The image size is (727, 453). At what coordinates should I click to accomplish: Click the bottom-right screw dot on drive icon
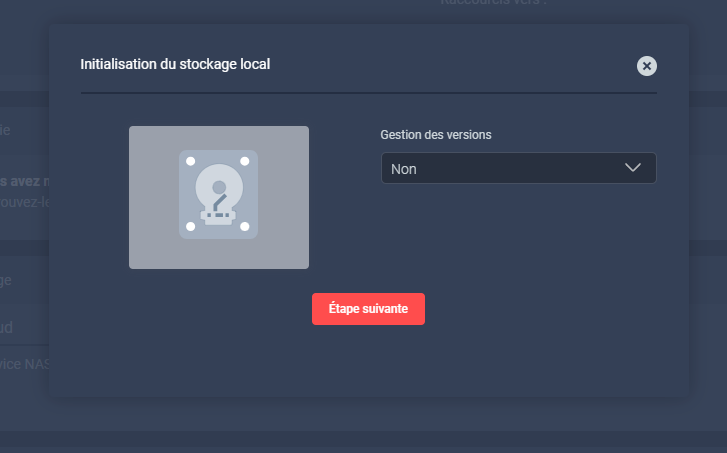245,227
